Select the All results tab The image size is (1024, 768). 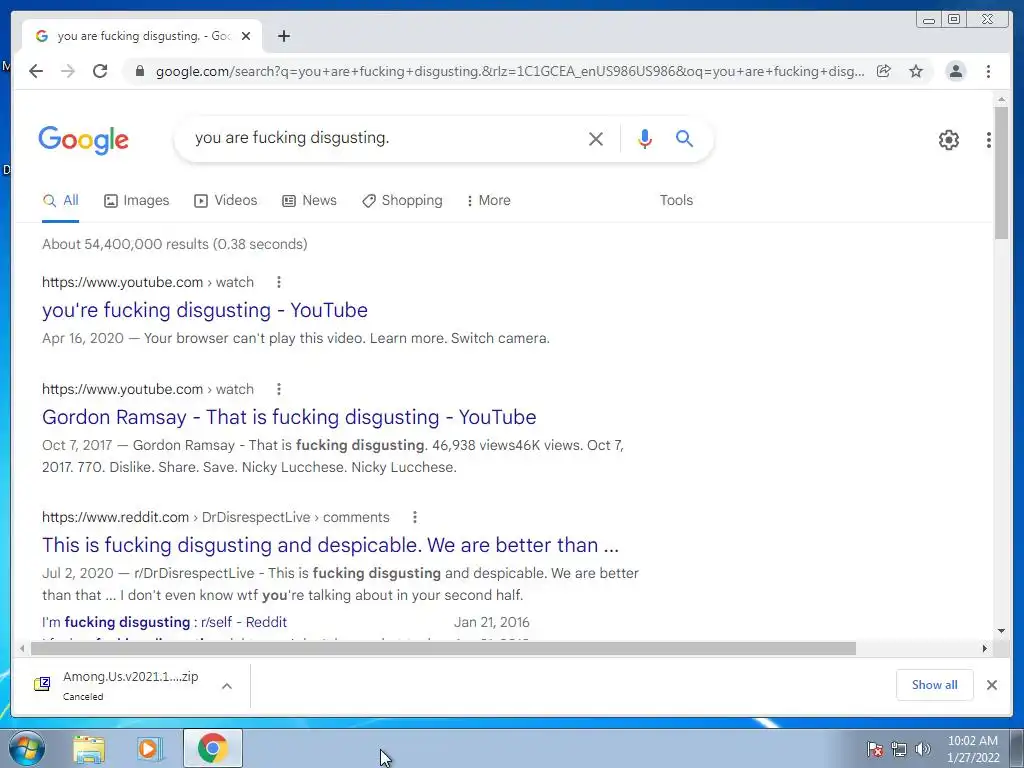pos(61,200)
